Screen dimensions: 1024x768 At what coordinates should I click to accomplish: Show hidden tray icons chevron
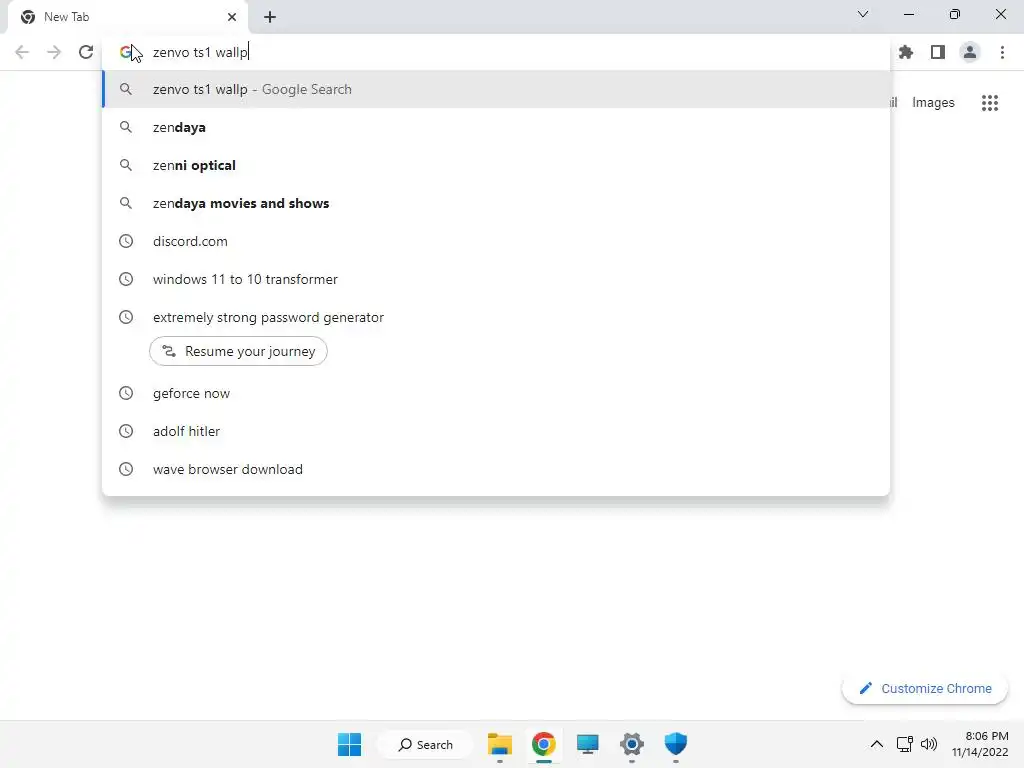[x=877, y=744]
